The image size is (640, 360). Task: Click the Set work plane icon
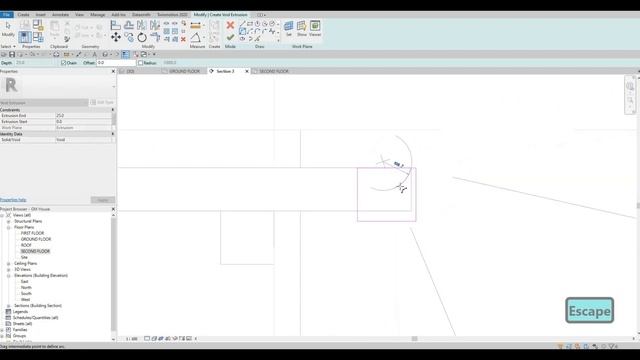(x=289, y=26)
